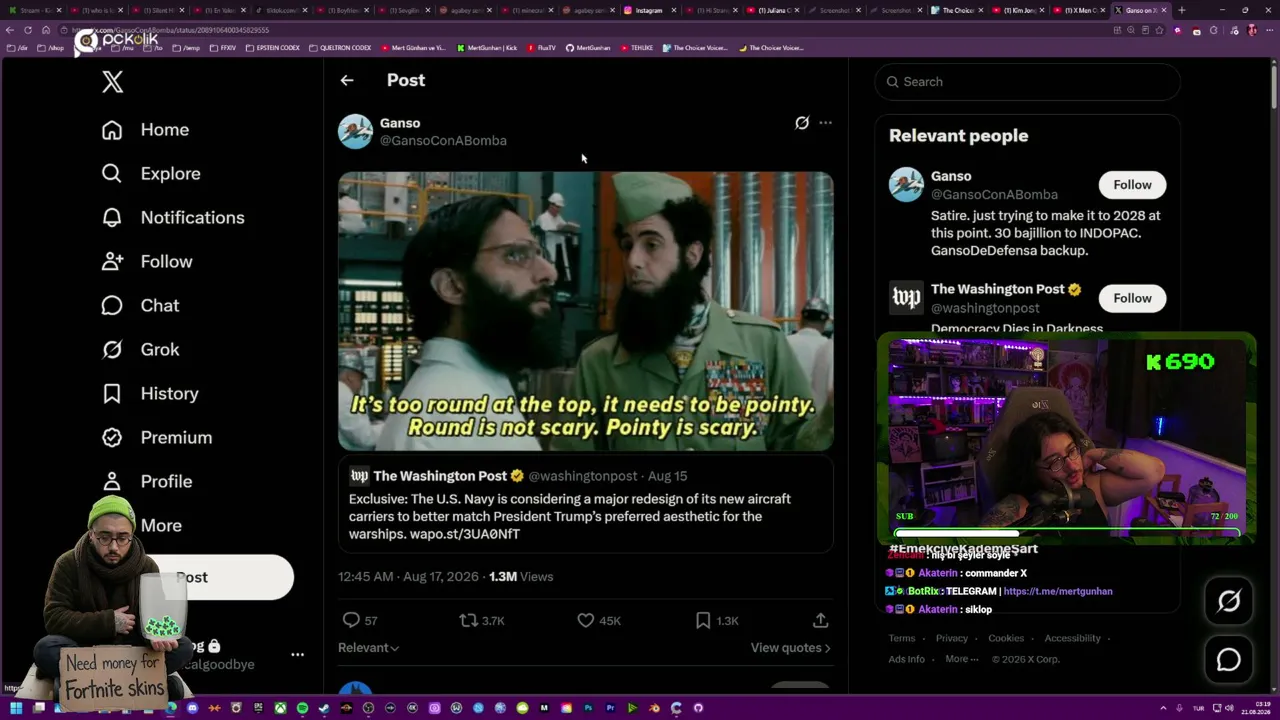
Task: Open the Privacy footer link
Action: point(952,638)
